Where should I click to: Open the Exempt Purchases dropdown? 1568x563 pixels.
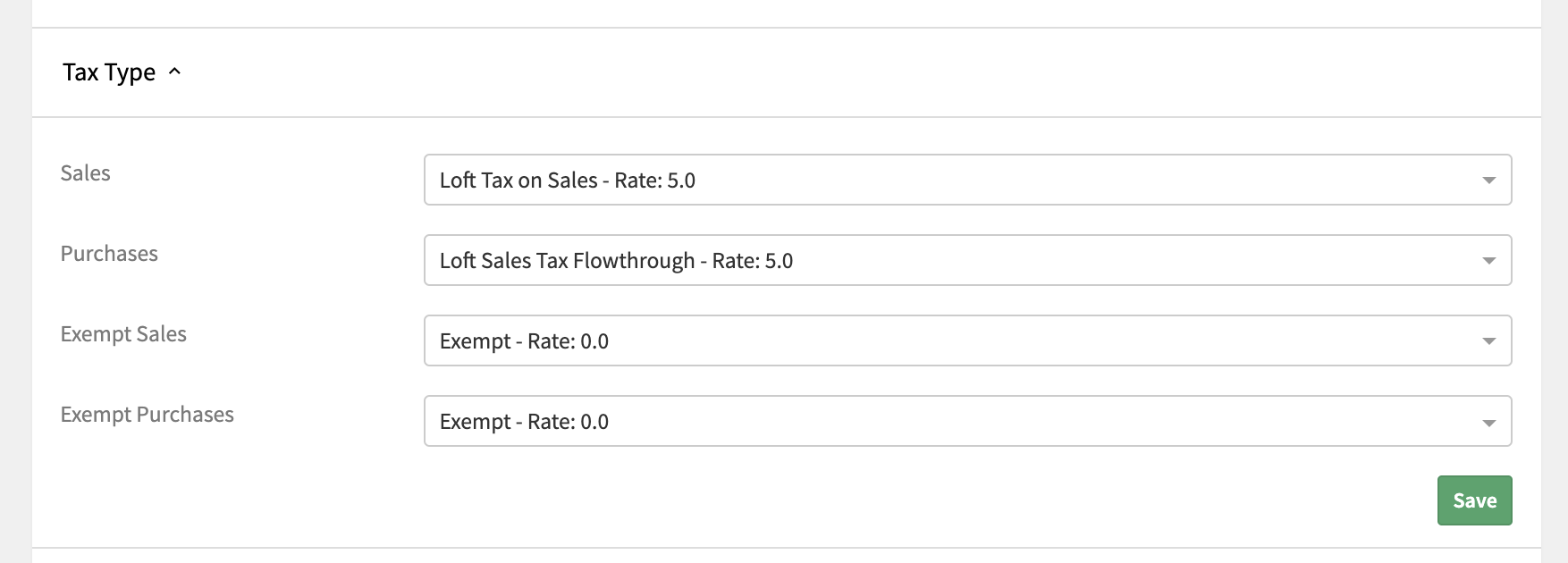pos(967,421)
